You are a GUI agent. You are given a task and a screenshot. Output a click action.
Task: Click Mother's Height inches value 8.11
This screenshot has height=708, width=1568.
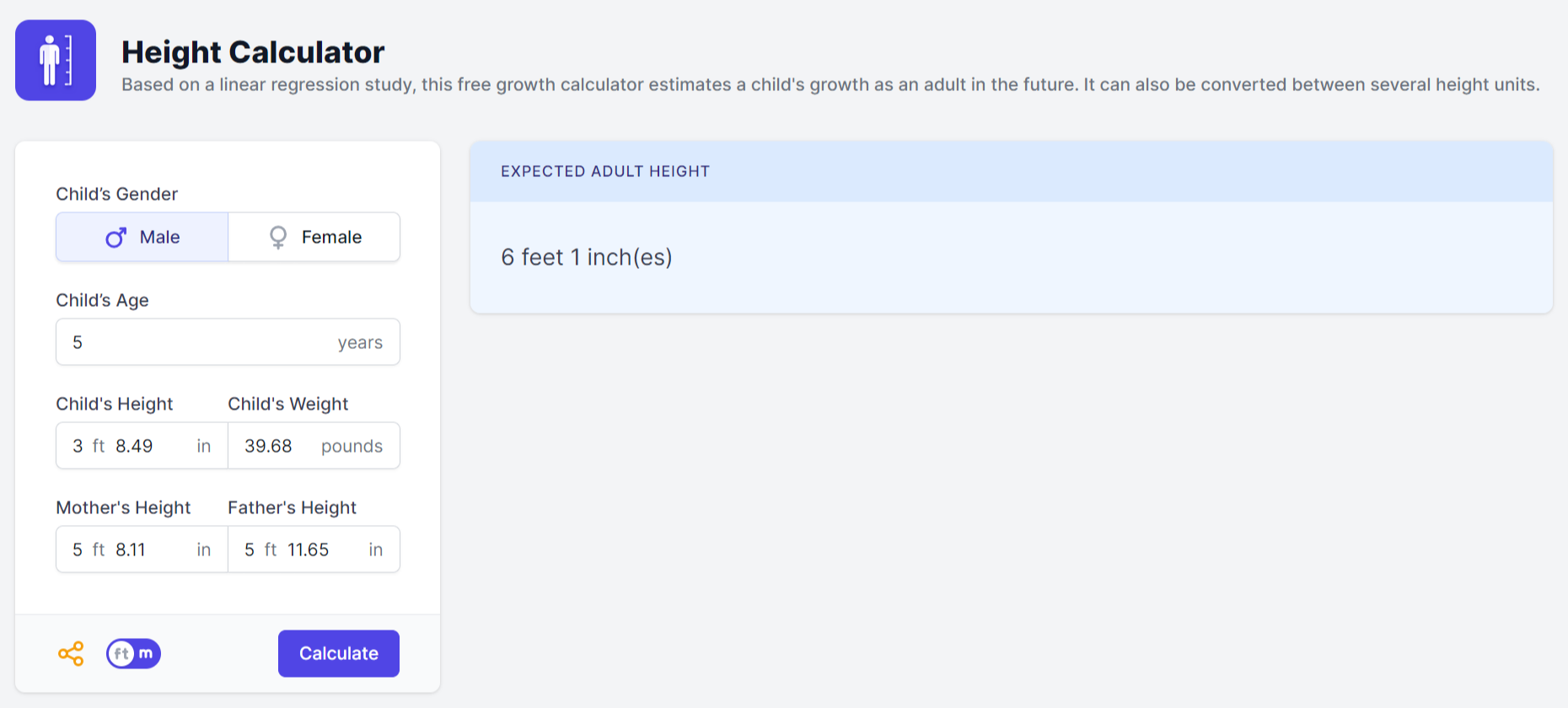coord(132,549)
